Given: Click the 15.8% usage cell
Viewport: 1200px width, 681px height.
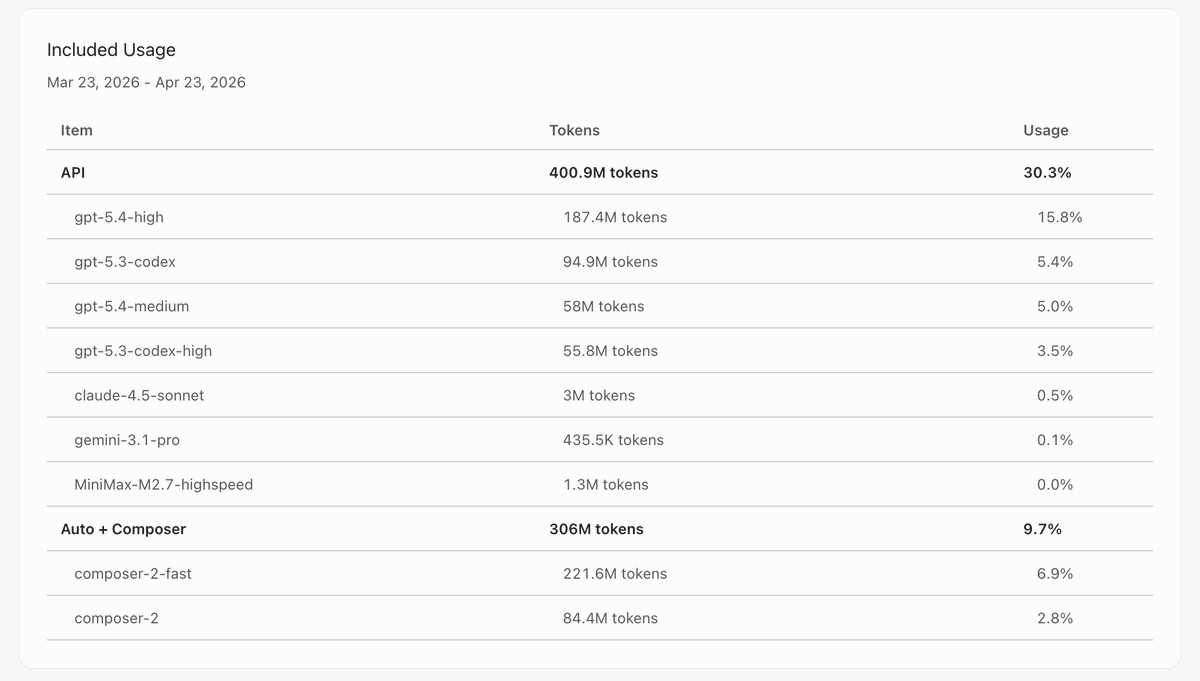Looking at the screenshot, I should point(1059,217).
